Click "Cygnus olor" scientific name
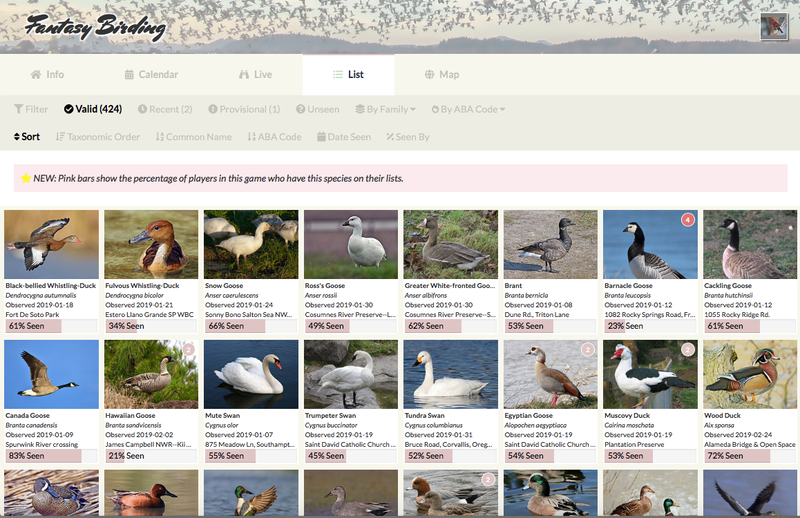Image resolution: width=800 pixels, height=518 pixels. (x=221, y=425)
